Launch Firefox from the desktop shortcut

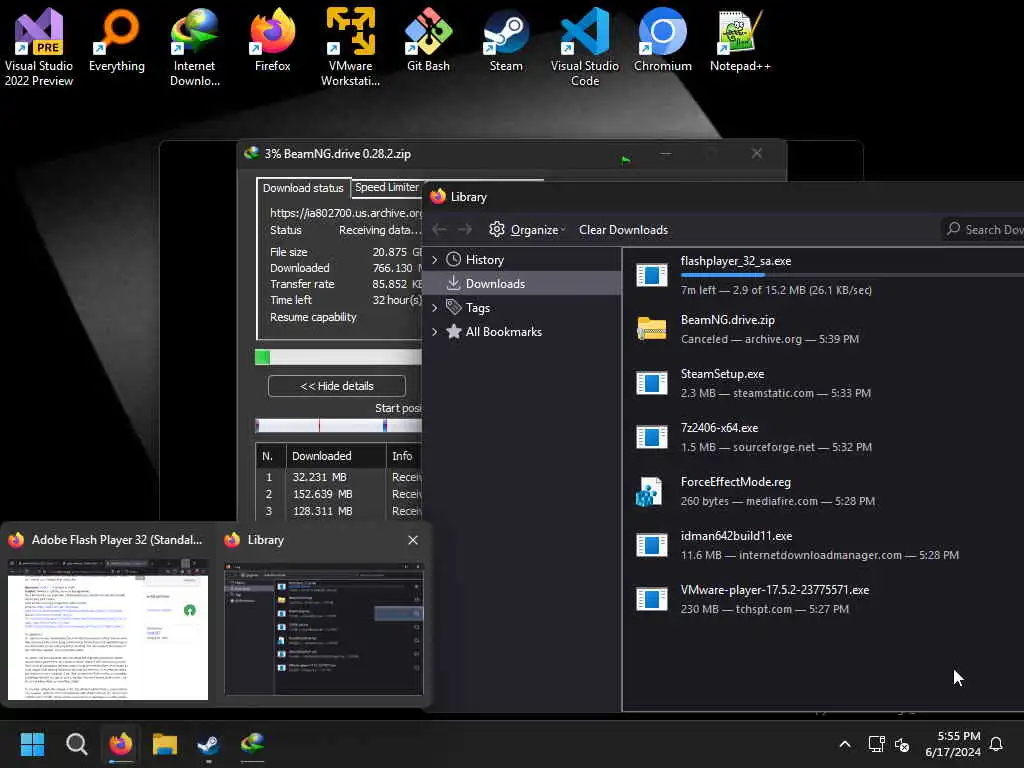click(x=272, y=40)
